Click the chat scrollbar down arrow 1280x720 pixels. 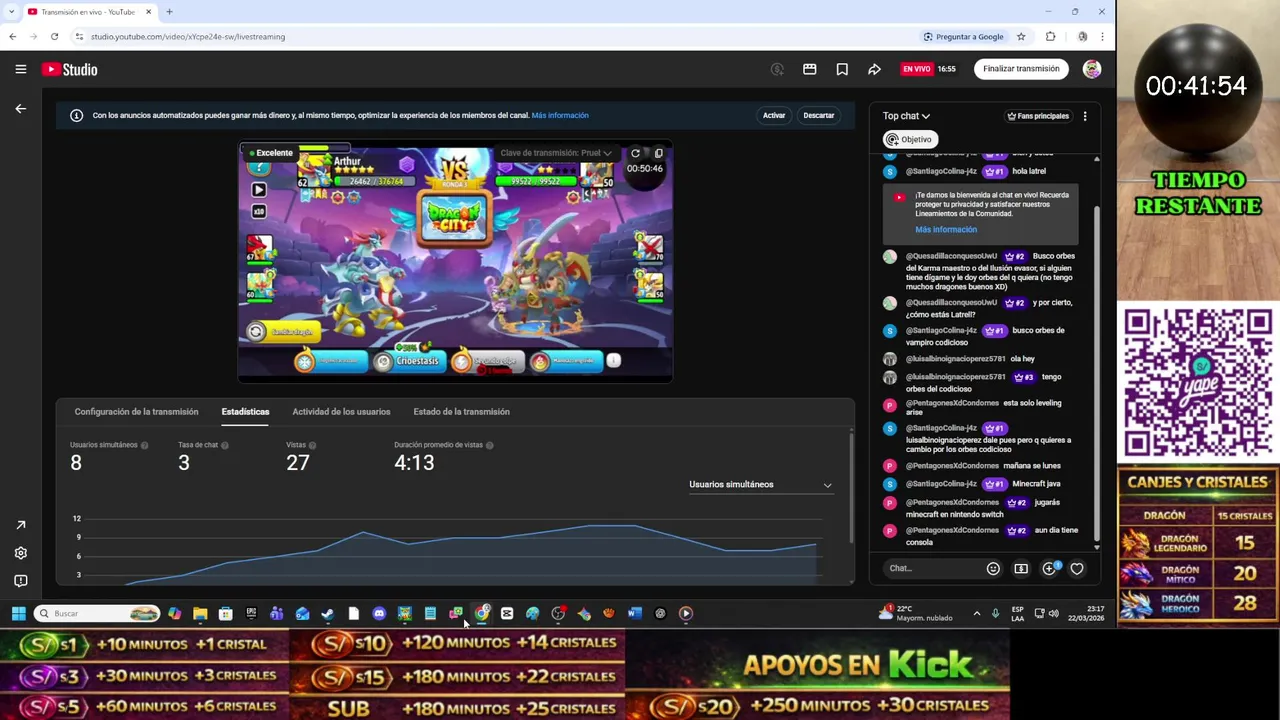pyautogui.click(x=1097, y=548)
